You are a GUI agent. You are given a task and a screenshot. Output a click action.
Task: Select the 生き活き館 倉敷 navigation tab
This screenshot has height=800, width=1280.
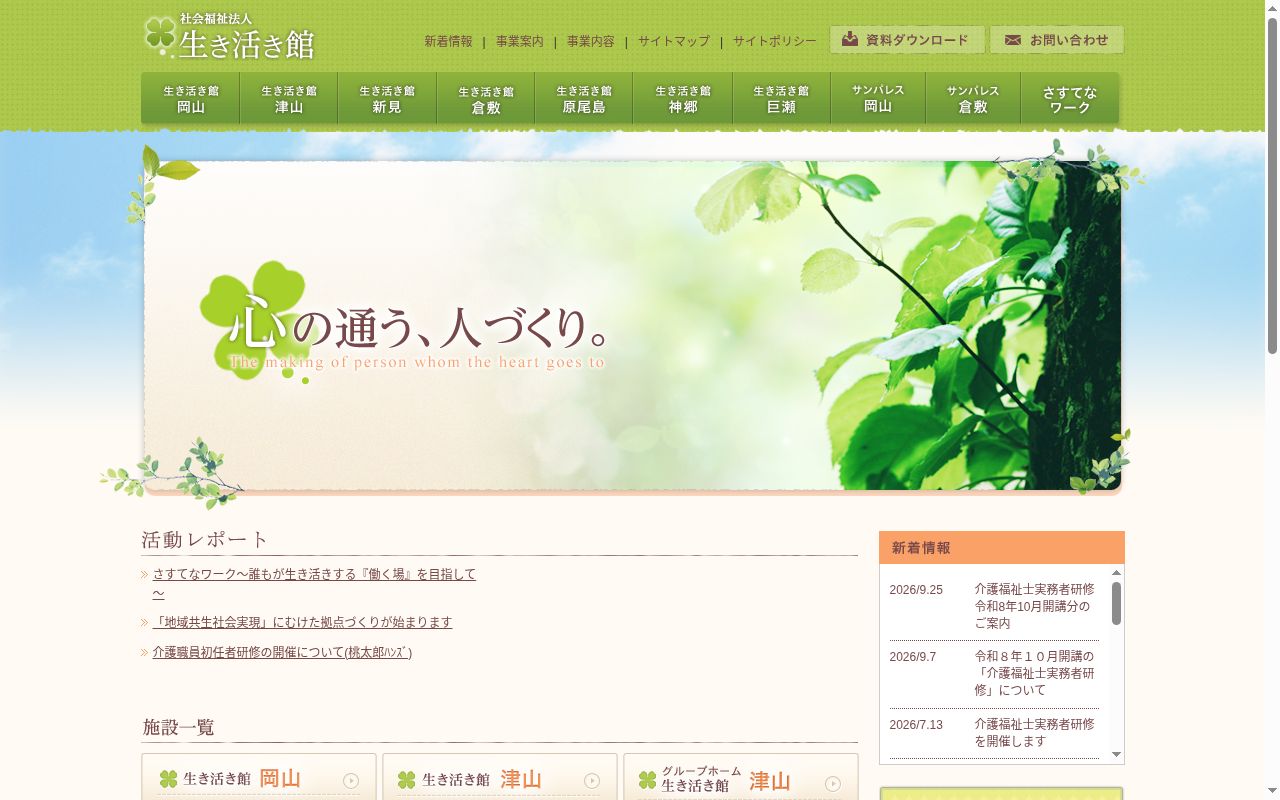tap(485, 98)
